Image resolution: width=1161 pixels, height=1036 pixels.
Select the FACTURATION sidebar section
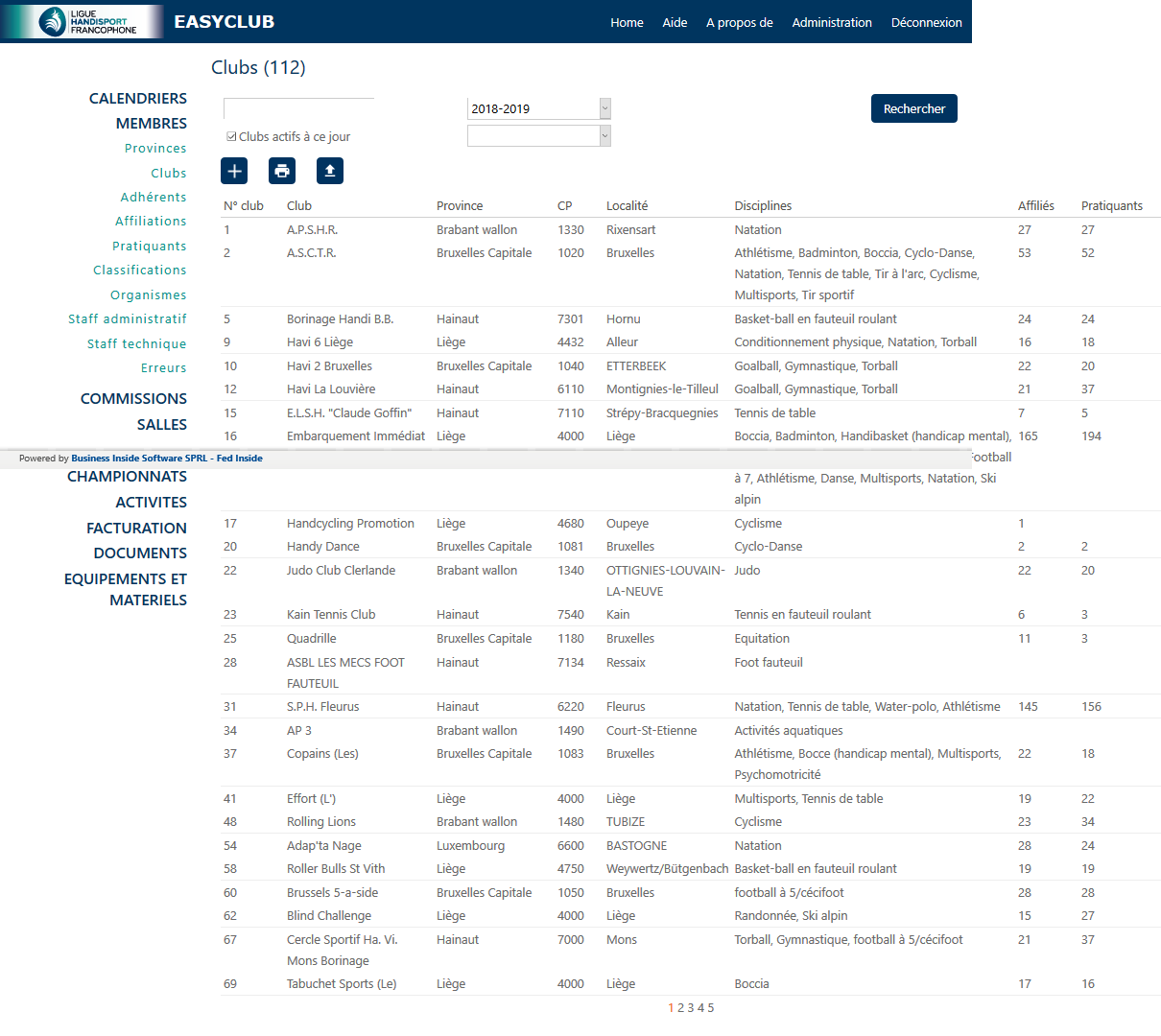coord(137,528)
